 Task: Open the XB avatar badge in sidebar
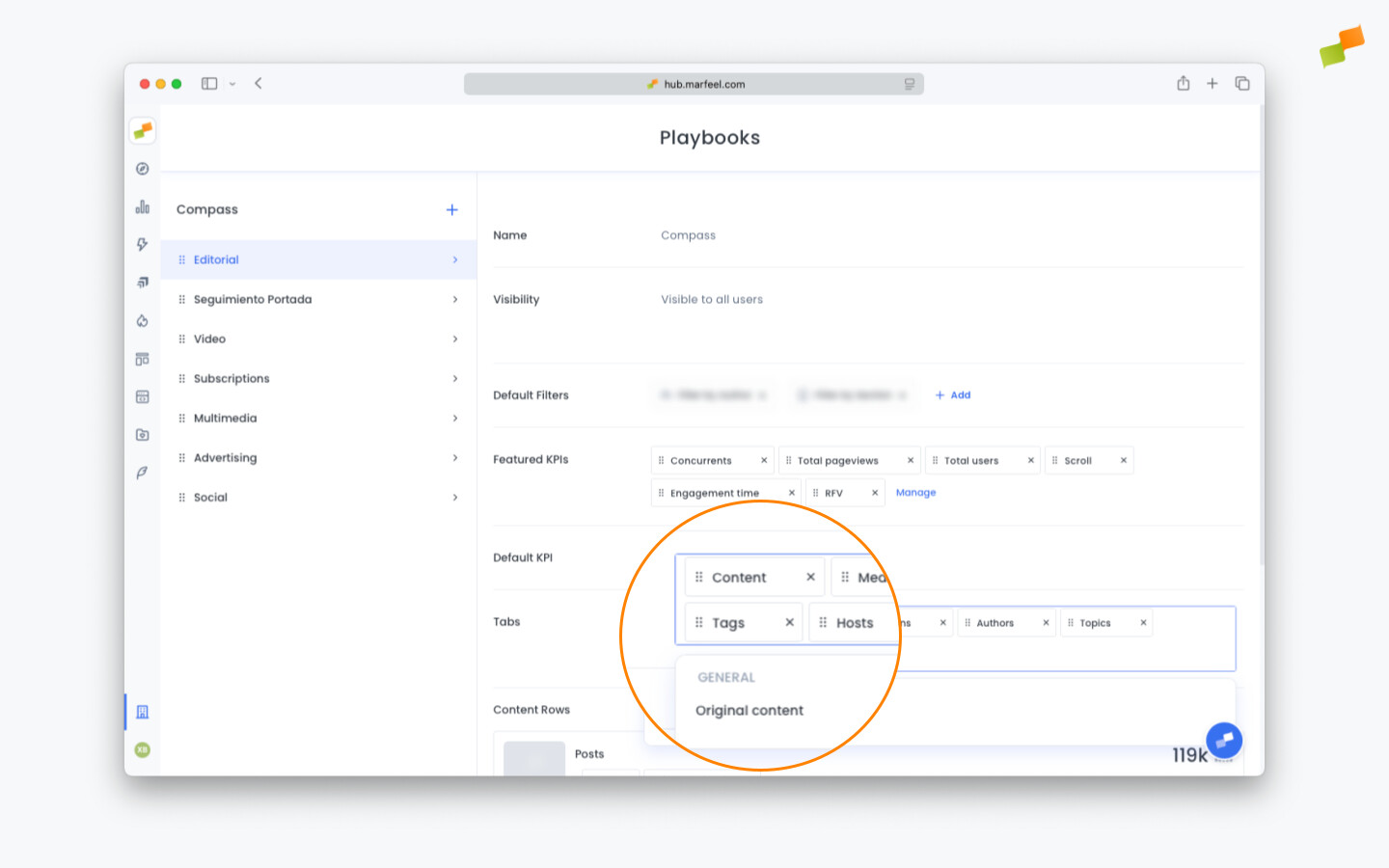pyautogui.click(x=142, y=748)
